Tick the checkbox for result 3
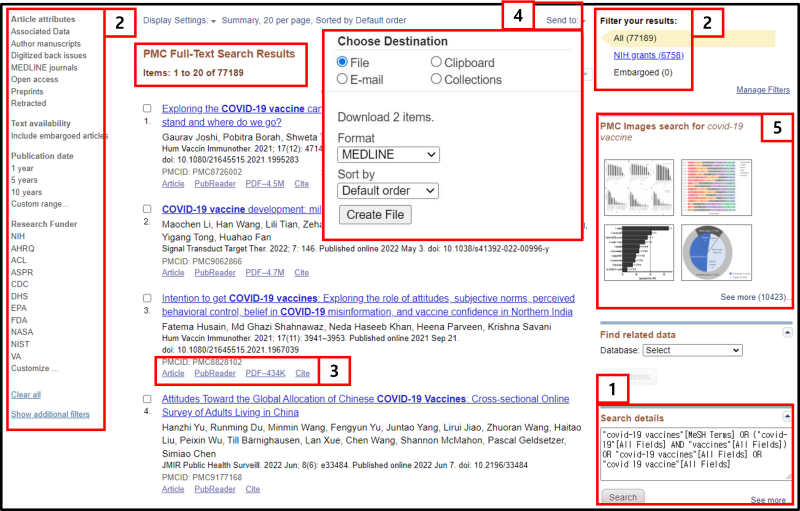Viewport: 800px width, 511px height. (x=147, y=298)
